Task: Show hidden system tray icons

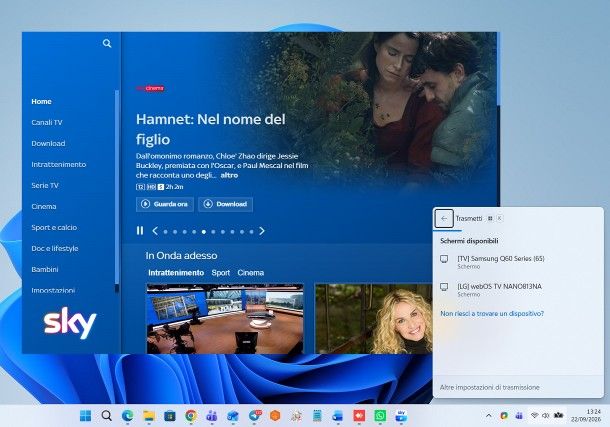Action: pyautogui.click(x=489, y=416)
